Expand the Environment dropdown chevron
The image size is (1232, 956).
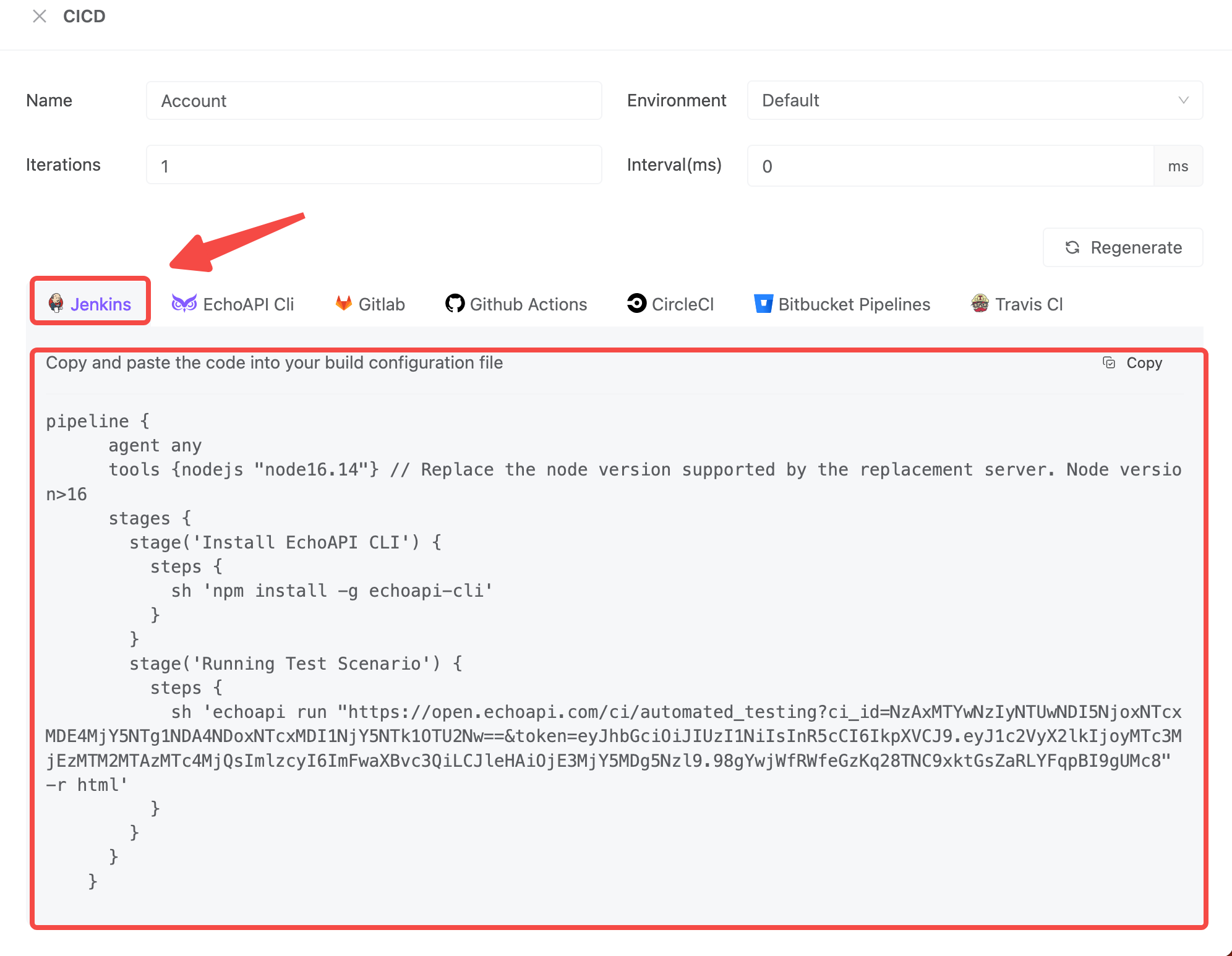1183,100
